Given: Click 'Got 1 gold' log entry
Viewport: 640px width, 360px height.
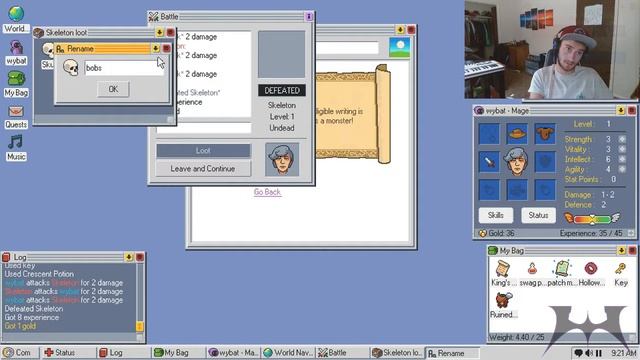Looking at the screenshot, I should click(20, 326).
